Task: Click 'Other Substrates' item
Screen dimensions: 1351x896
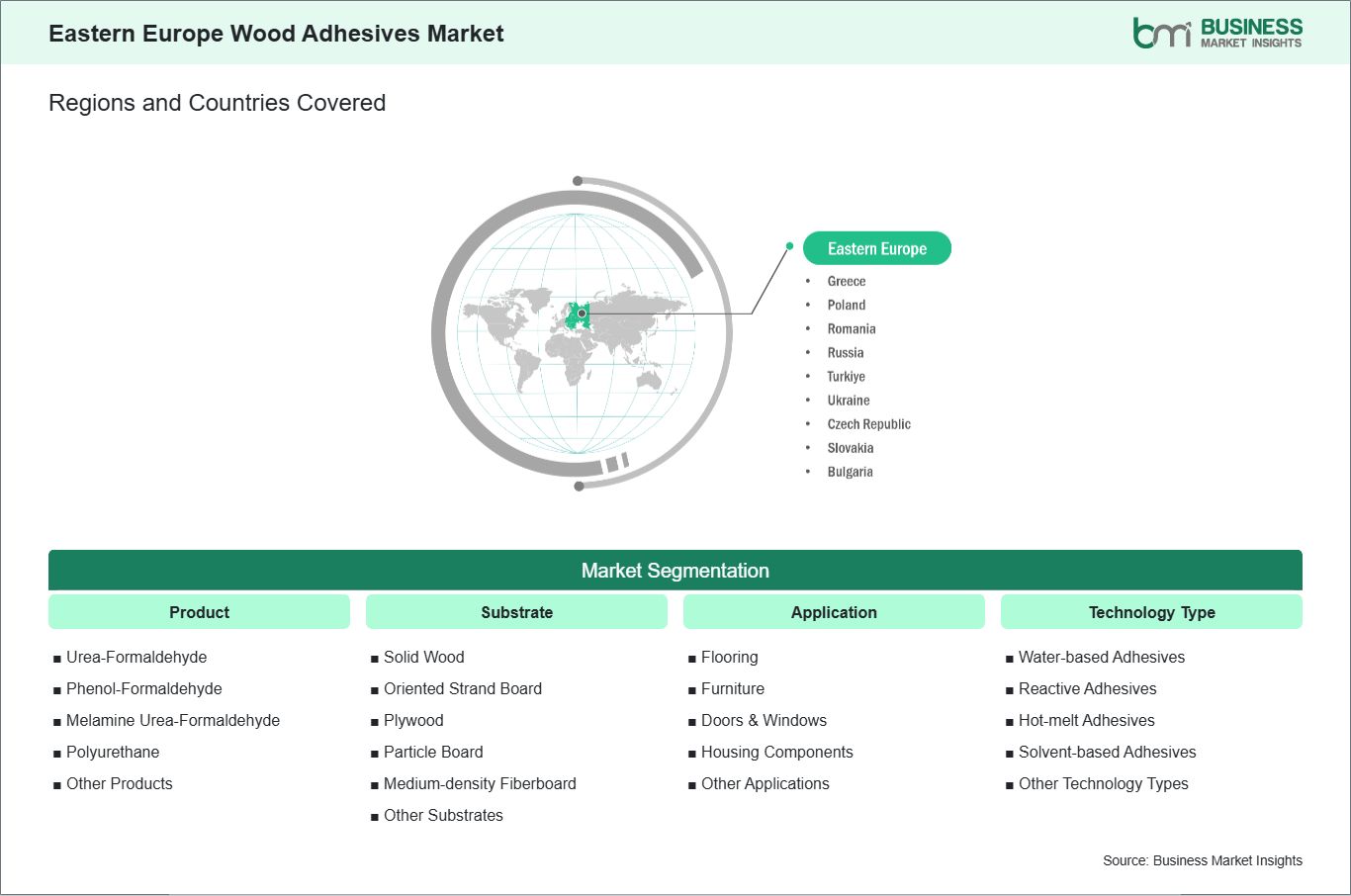Action: click(x=443, y=815)
